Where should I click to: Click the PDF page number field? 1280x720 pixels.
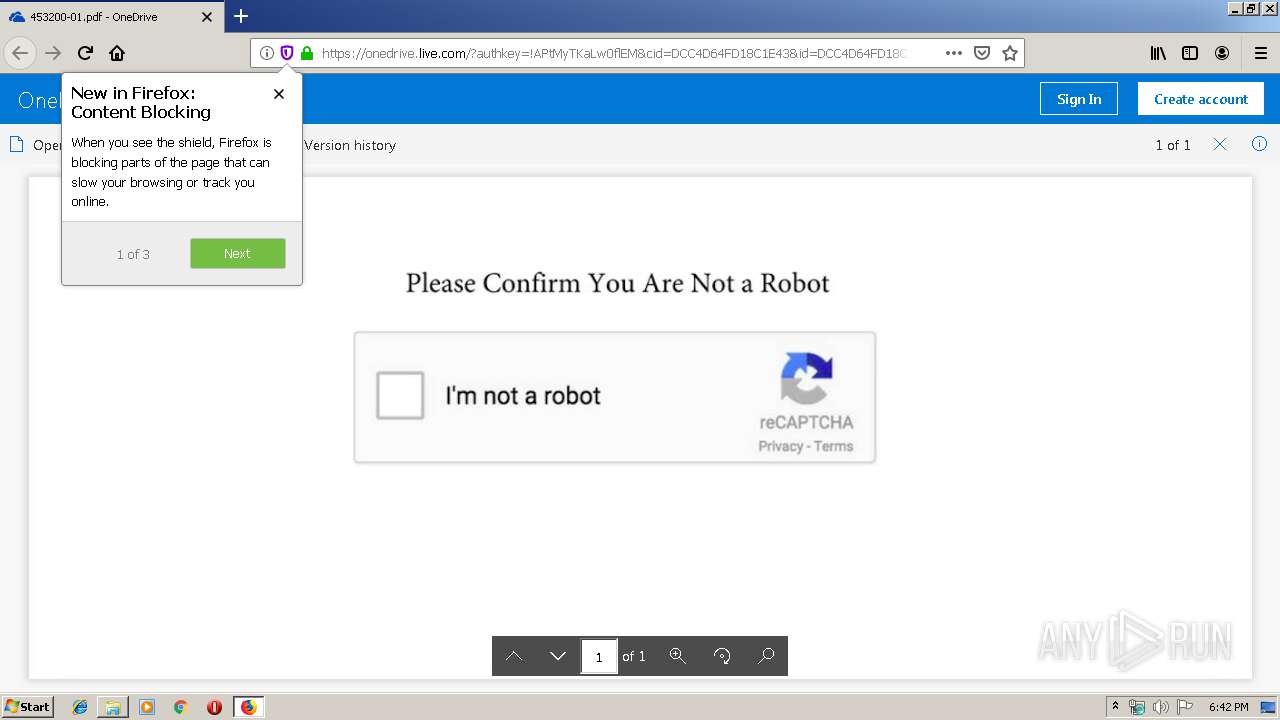(x=599, y=656)
